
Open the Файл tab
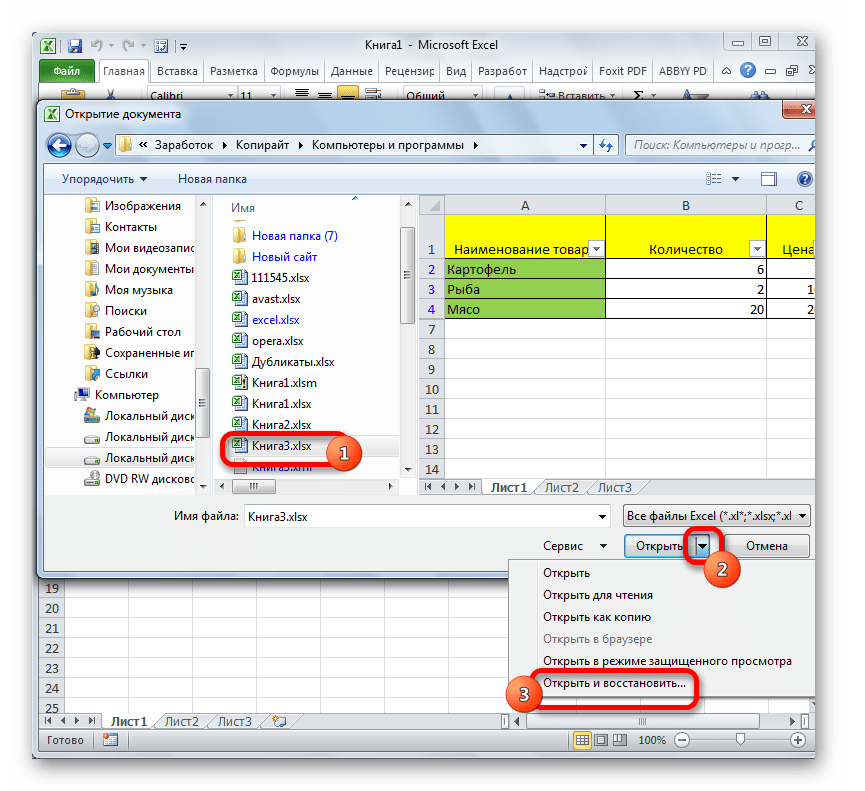point(67,71)
